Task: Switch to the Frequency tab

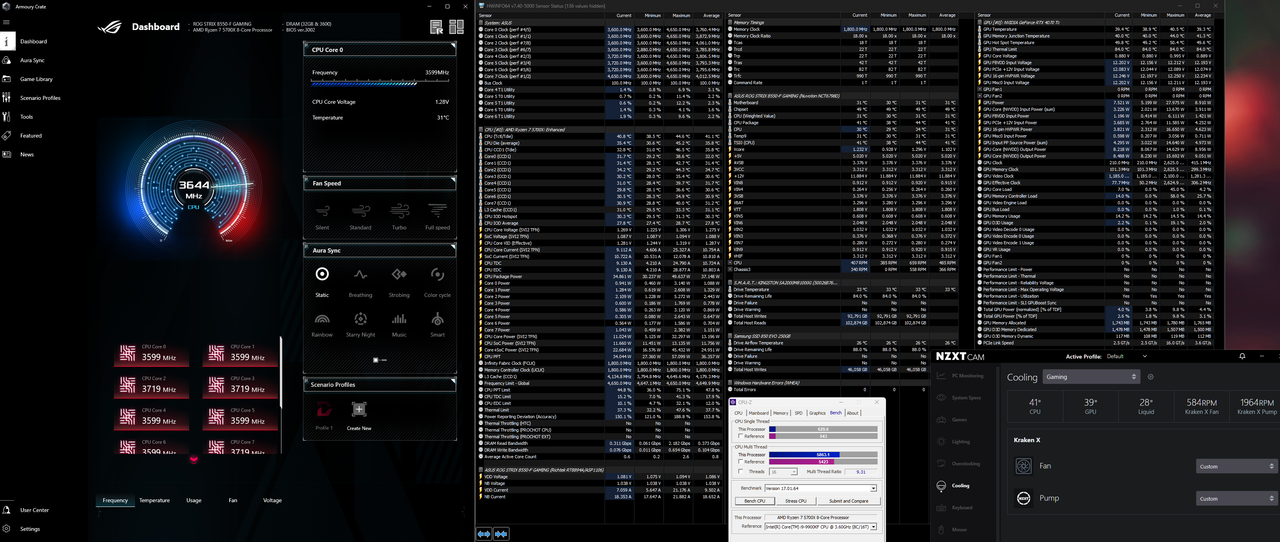Action: (115, 500)
